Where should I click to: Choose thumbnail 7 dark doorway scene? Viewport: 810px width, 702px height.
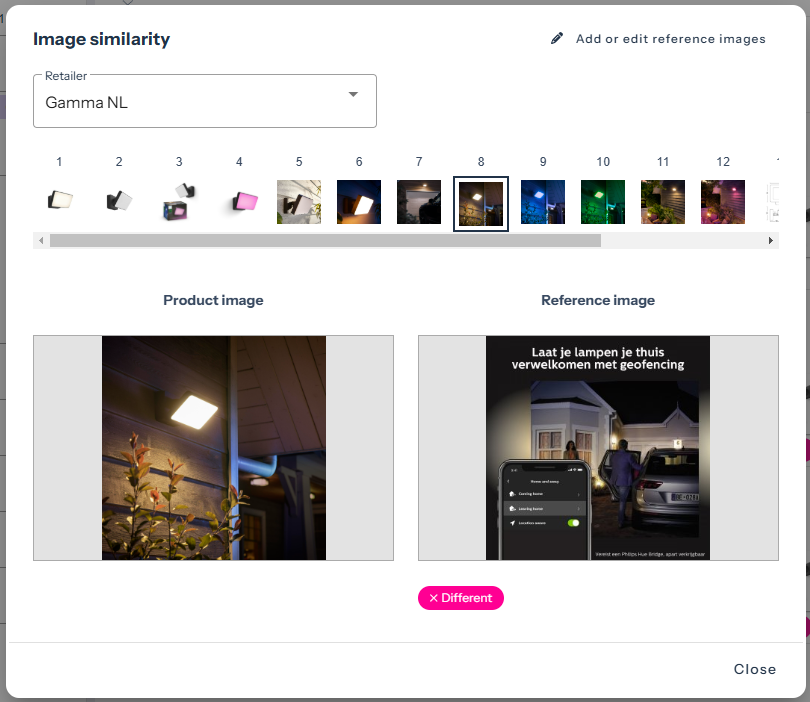pyautogui.click(x=419, y=201)
